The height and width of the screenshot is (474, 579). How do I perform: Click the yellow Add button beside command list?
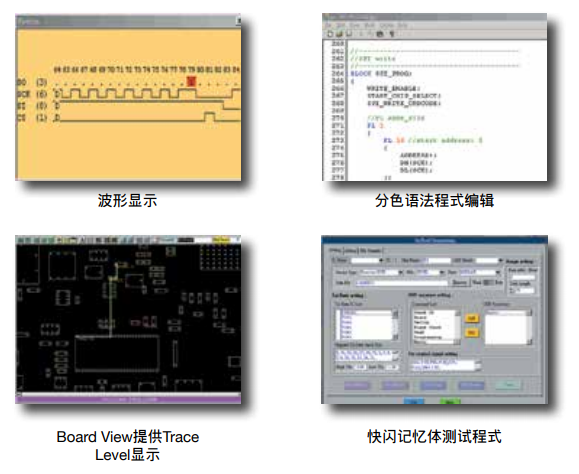(x=471, y=318)
